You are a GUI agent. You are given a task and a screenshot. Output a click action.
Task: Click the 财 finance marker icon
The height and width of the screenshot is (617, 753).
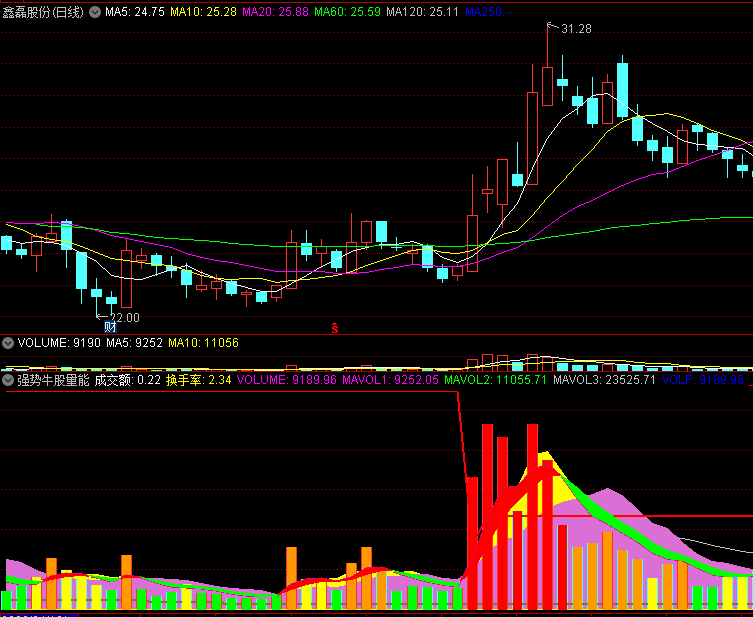click(110, 327)
